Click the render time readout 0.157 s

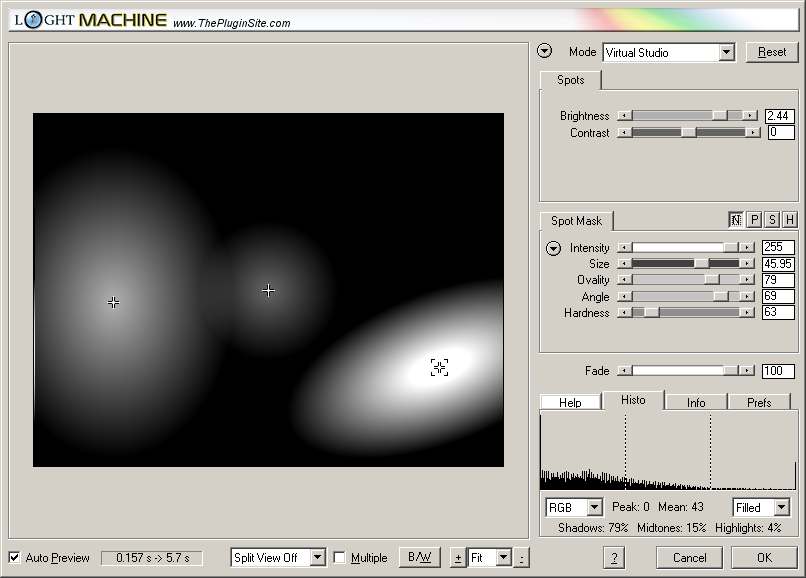point(152,558)
